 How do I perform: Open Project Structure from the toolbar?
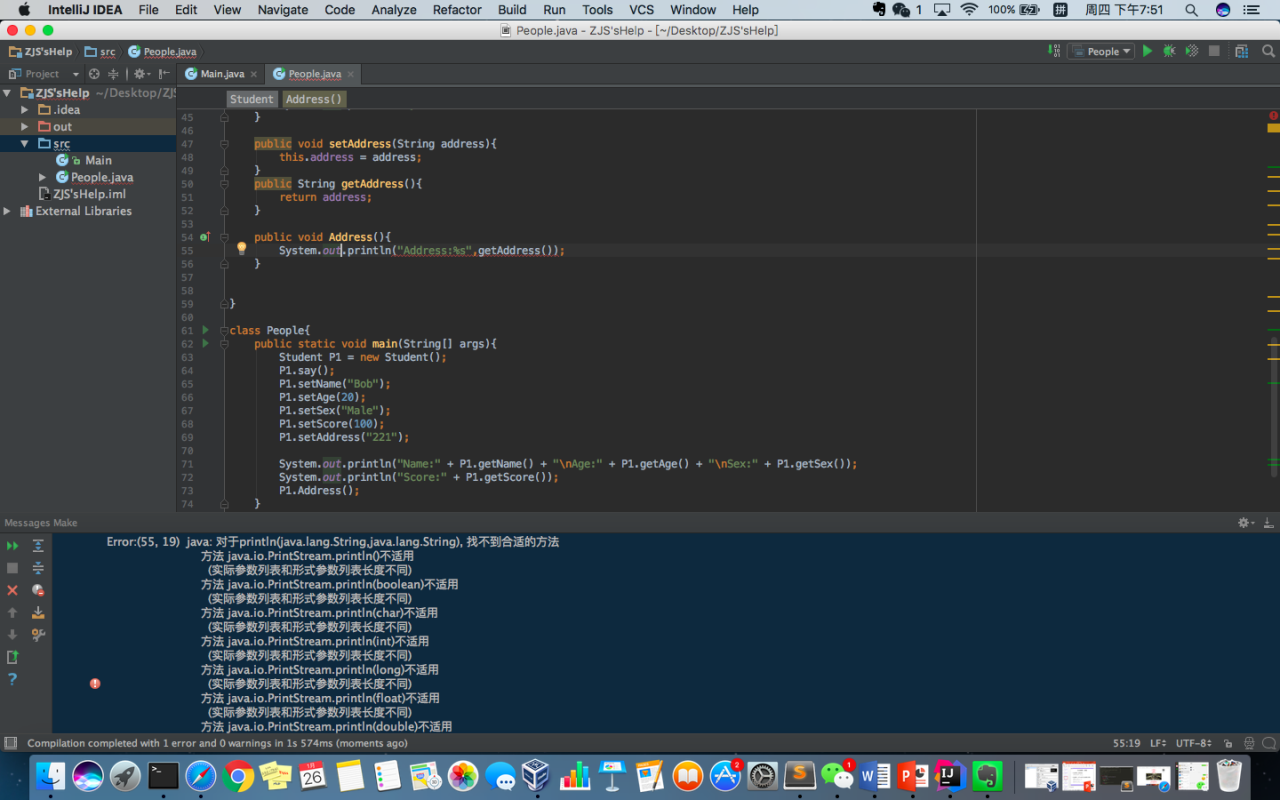1241,51
